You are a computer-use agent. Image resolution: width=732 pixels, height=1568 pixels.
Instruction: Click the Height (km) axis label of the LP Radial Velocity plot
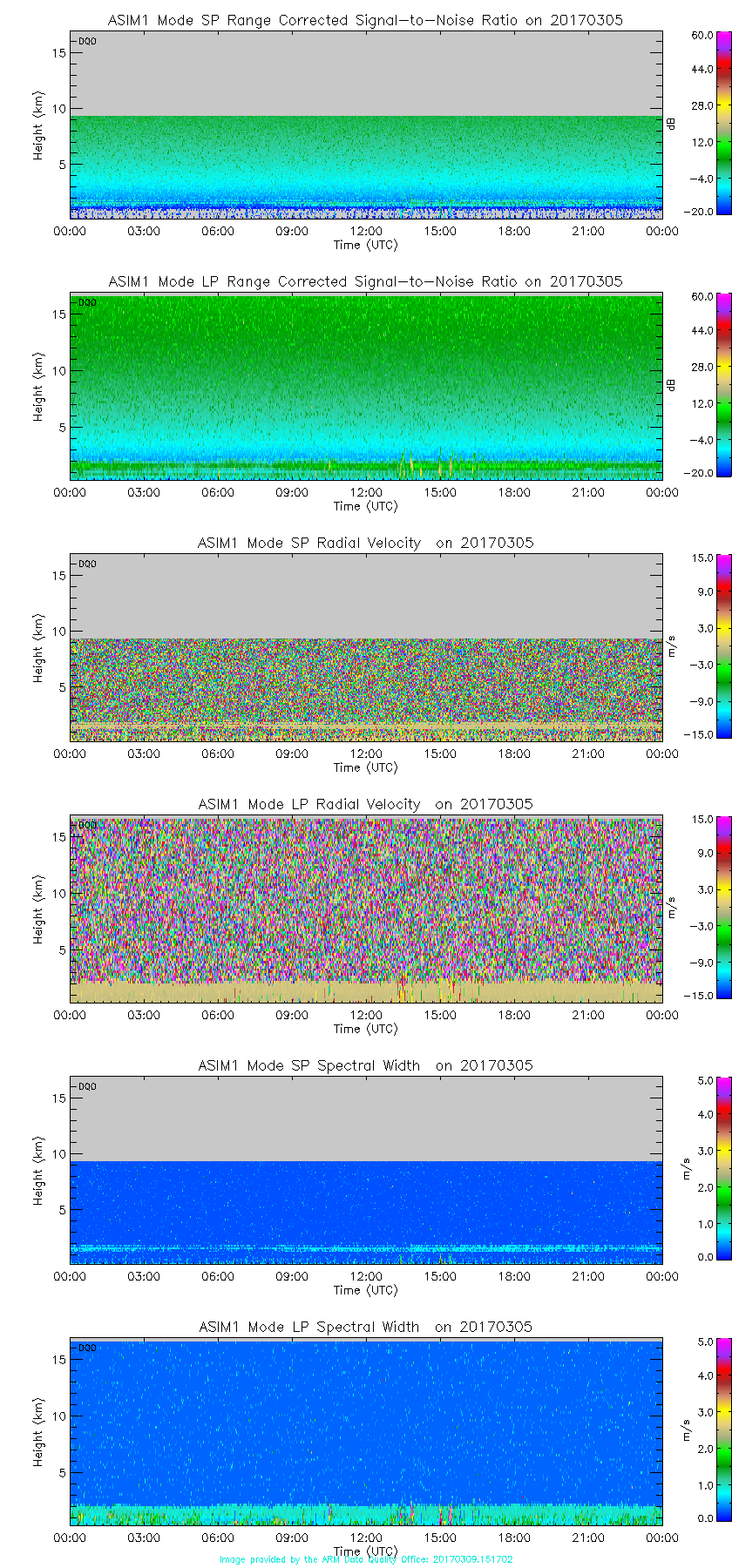(38, 910)
